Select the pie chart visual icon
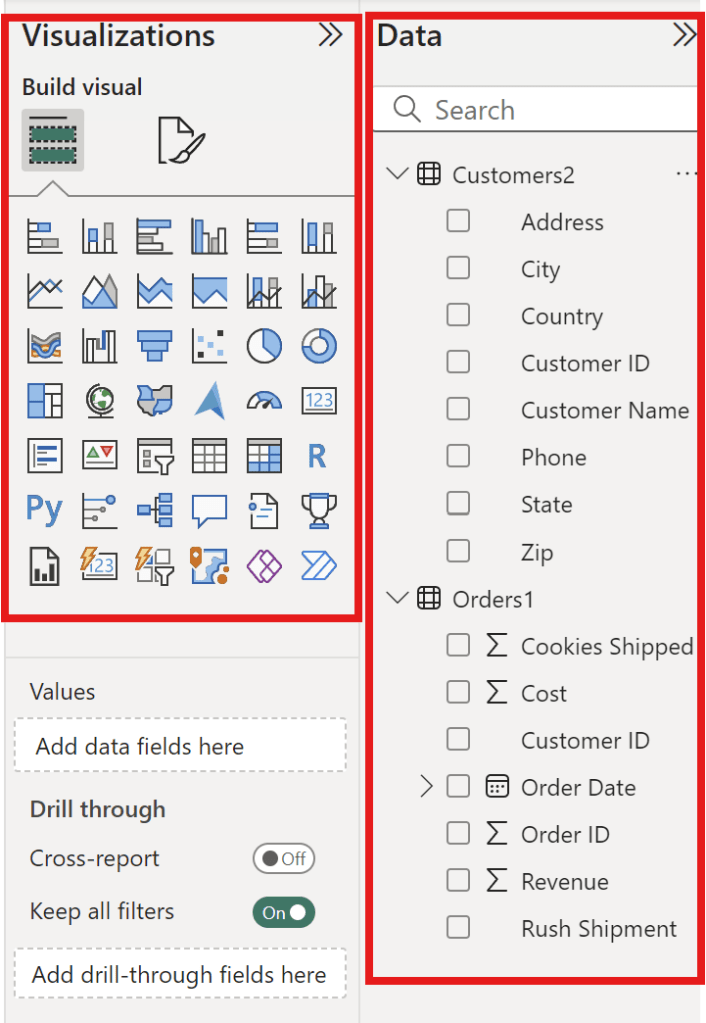This screenshot has width=706, height=1023. [264, 346]
